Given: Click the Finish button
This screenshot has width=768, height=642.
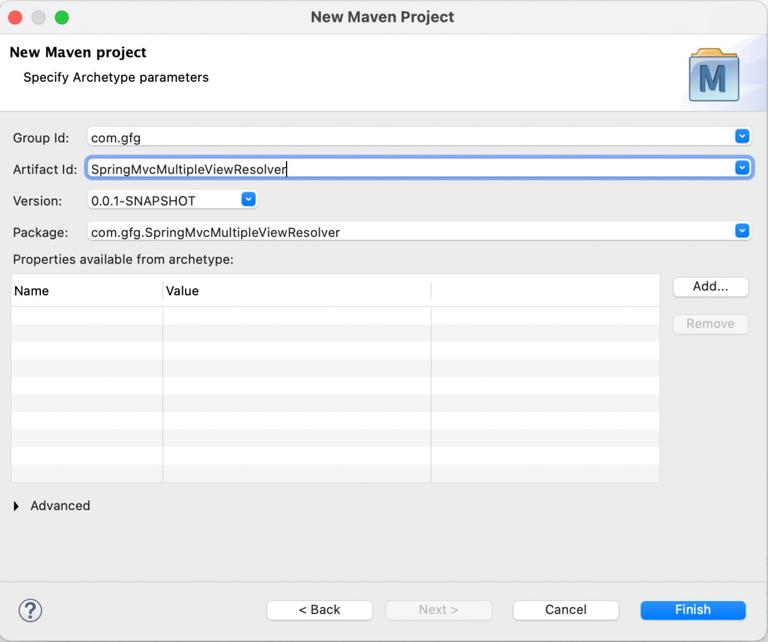Looking at the screenshot, I should (x=693, y=610).
